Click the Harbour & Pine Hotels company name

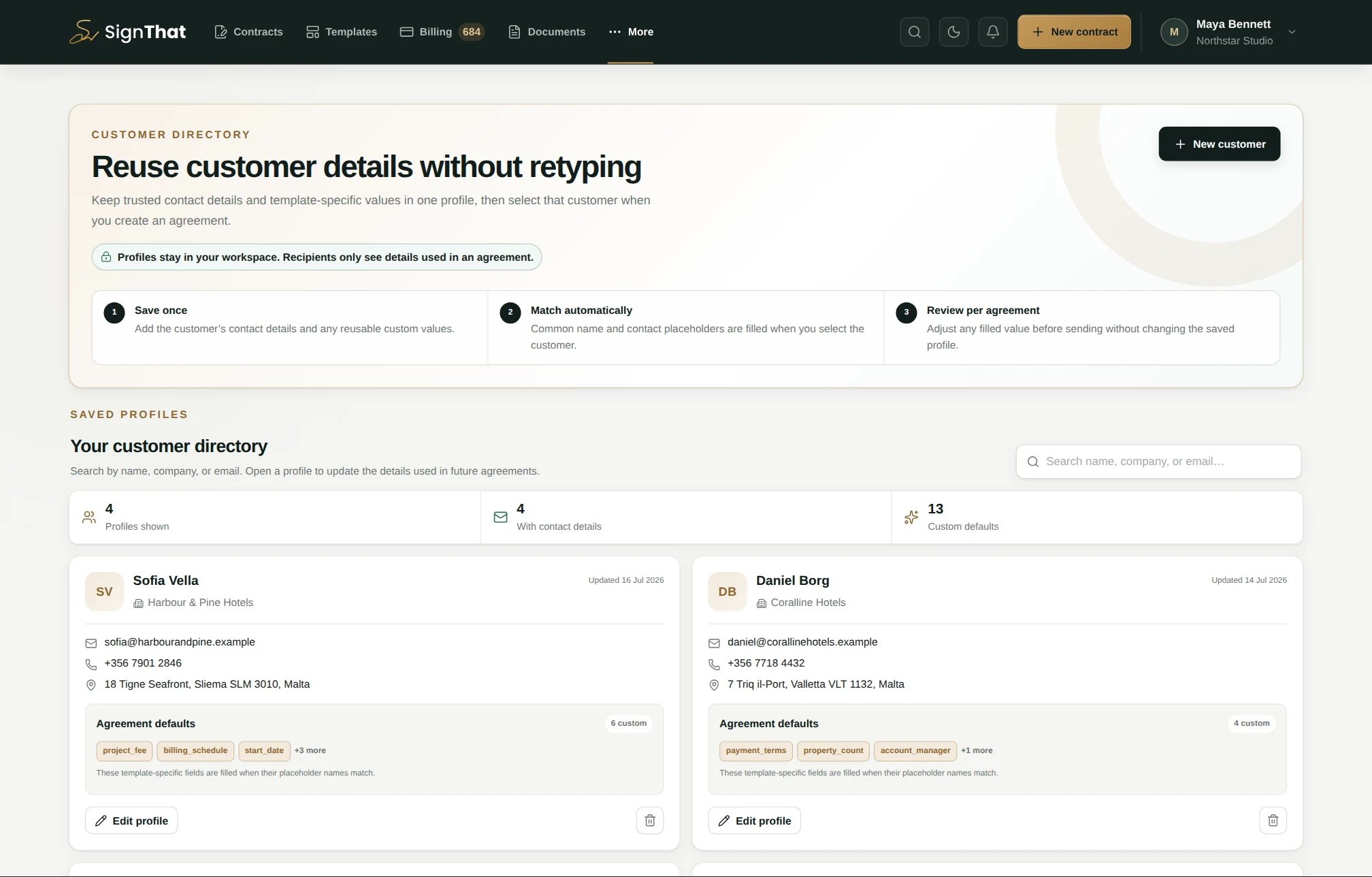[200, 603]
